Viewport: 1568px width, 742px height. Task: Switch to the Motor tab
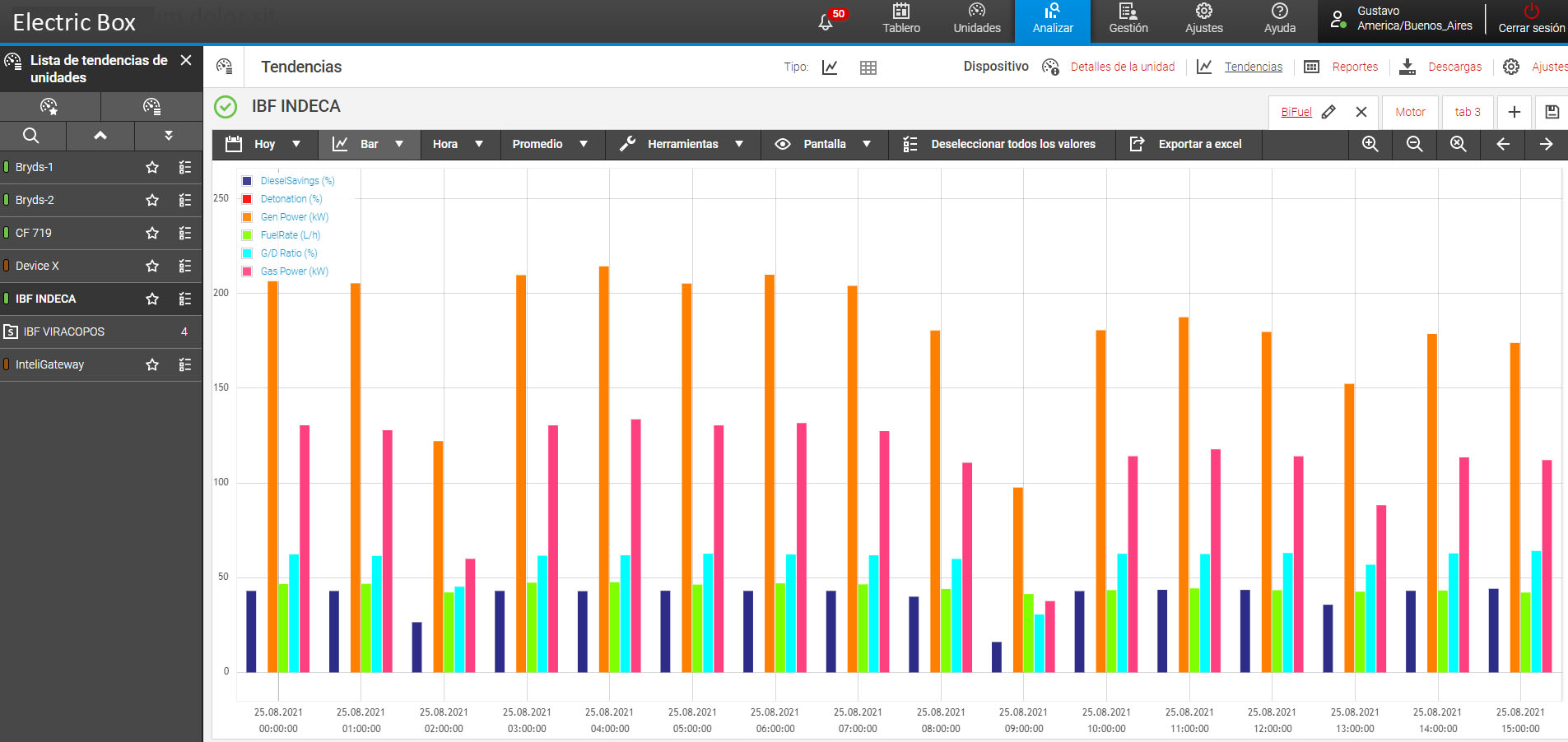1410,112
